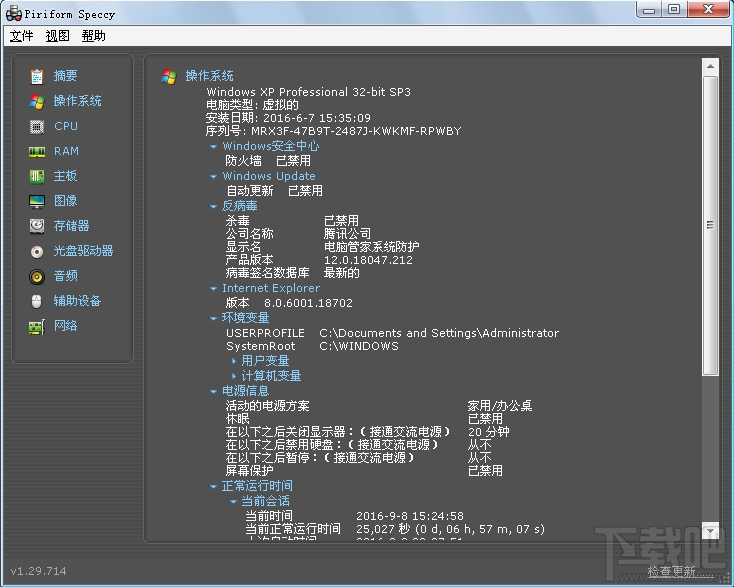Click the 腾讯公司 company name value

(347, 234)
